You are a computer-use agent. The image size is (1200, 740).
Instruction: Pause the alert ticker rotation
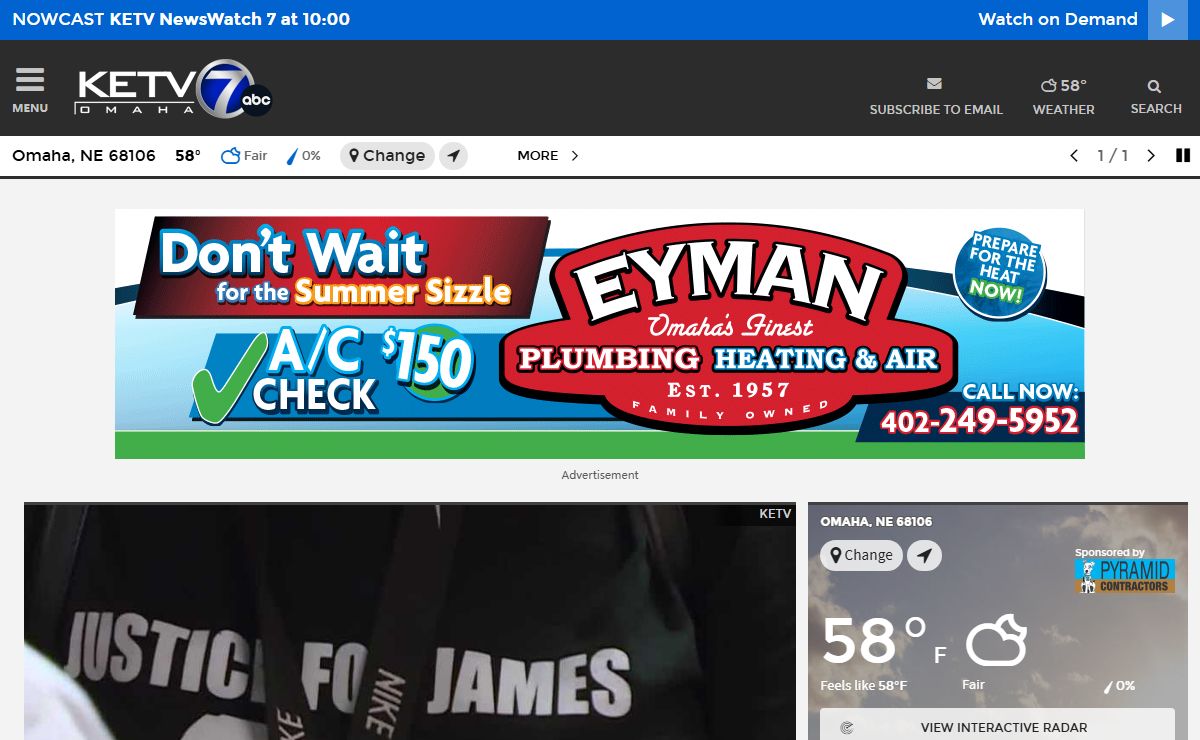coord(1183,156)
